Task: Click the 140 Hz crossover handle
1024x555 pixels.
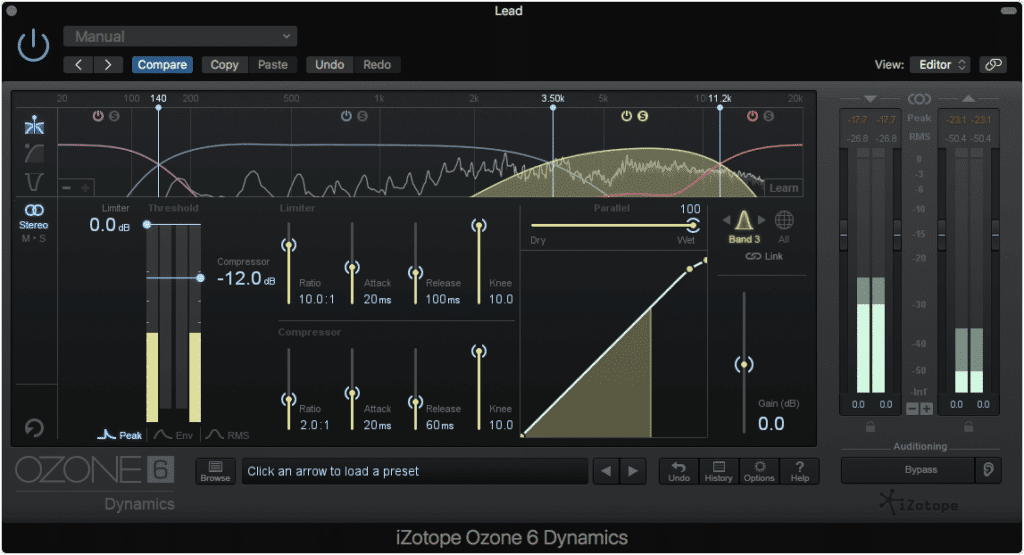Action: tap(158, 108)
